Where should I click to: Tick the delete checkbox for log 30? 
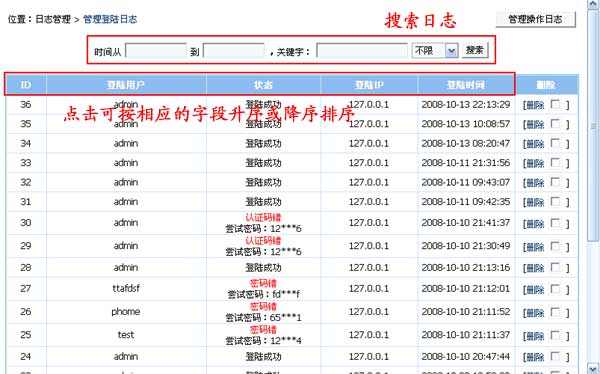coord(555,223)
